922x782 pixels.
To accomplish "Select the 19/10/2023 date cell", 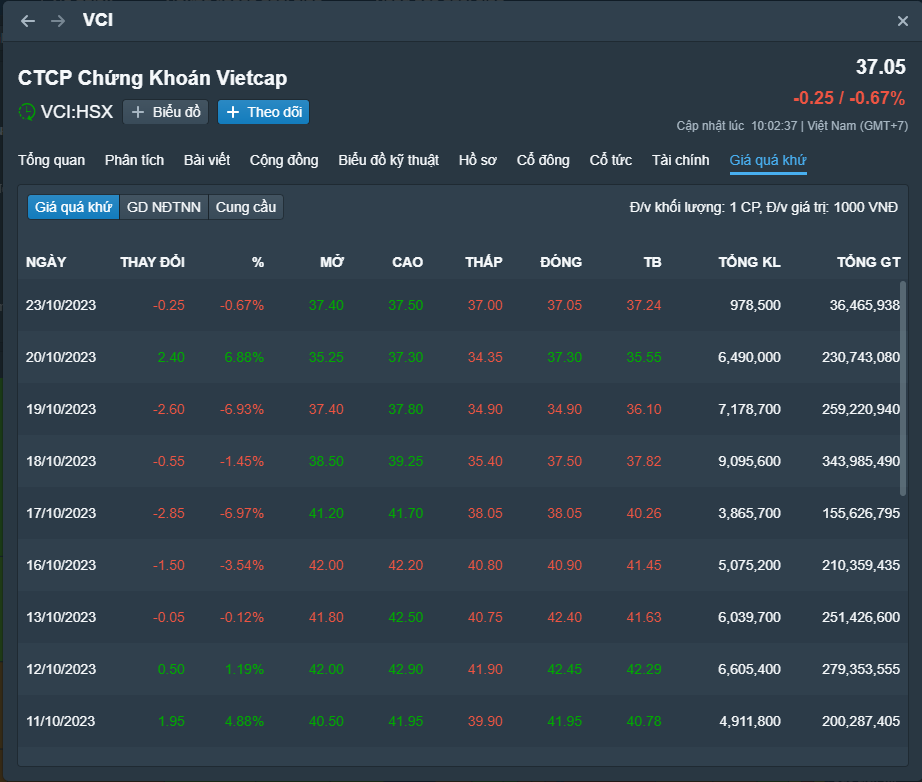I will pos(61,409).
